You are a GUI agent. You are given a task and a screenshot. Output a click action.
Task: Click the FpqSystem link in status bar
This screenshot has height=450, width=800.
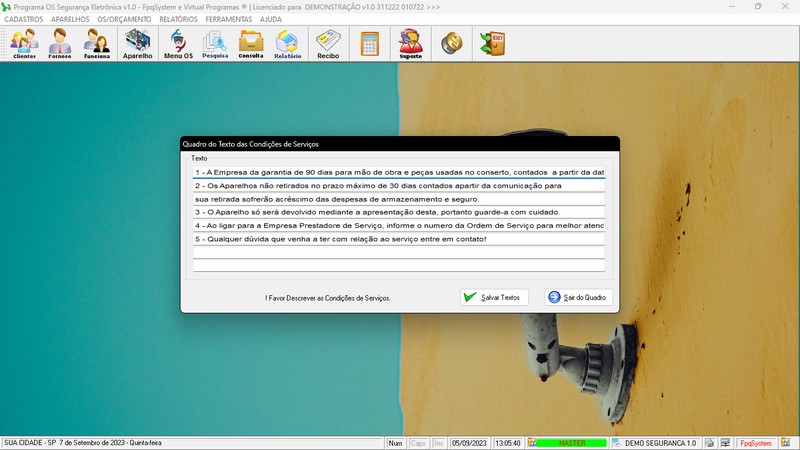pos(756,443)
